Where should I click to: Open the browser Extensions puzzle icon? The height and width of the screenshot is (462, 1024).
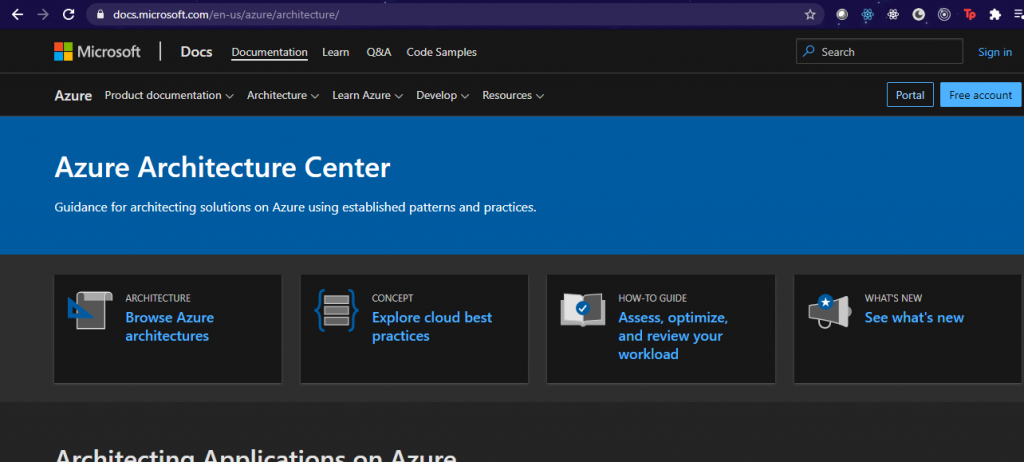click(994, 15)
